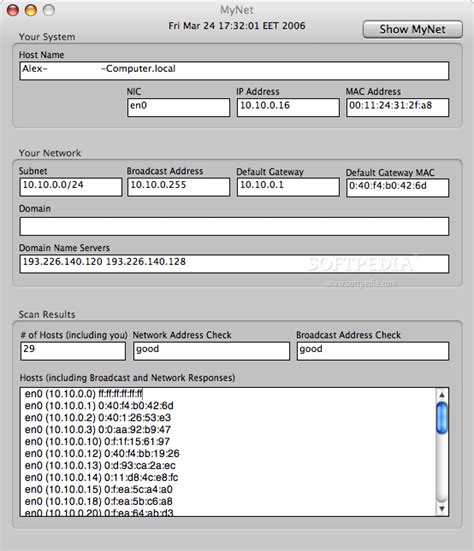This screenshot has height=551, width=474.
Task: Select host entry en0 (10.10.0.15)
Action: click(99, 490)
